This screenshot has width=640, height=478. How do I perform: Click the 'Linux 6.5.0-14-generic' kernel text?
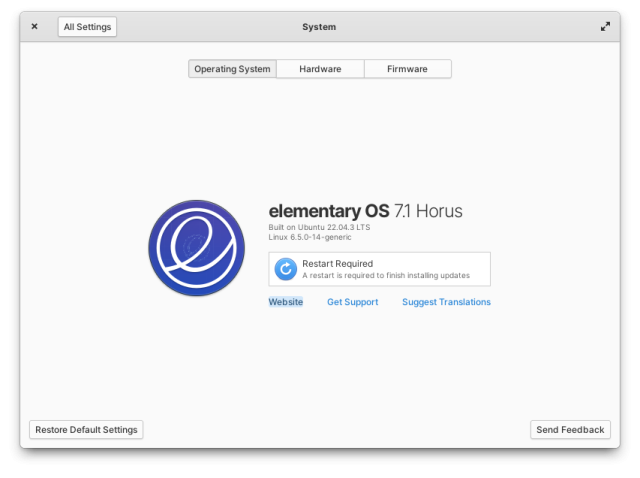(310, 237)
